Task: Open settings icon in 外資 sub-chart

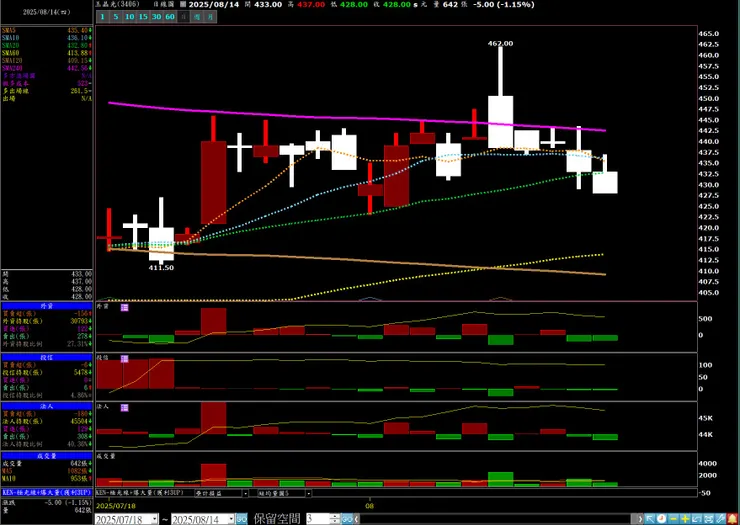Action: (125, 307)
